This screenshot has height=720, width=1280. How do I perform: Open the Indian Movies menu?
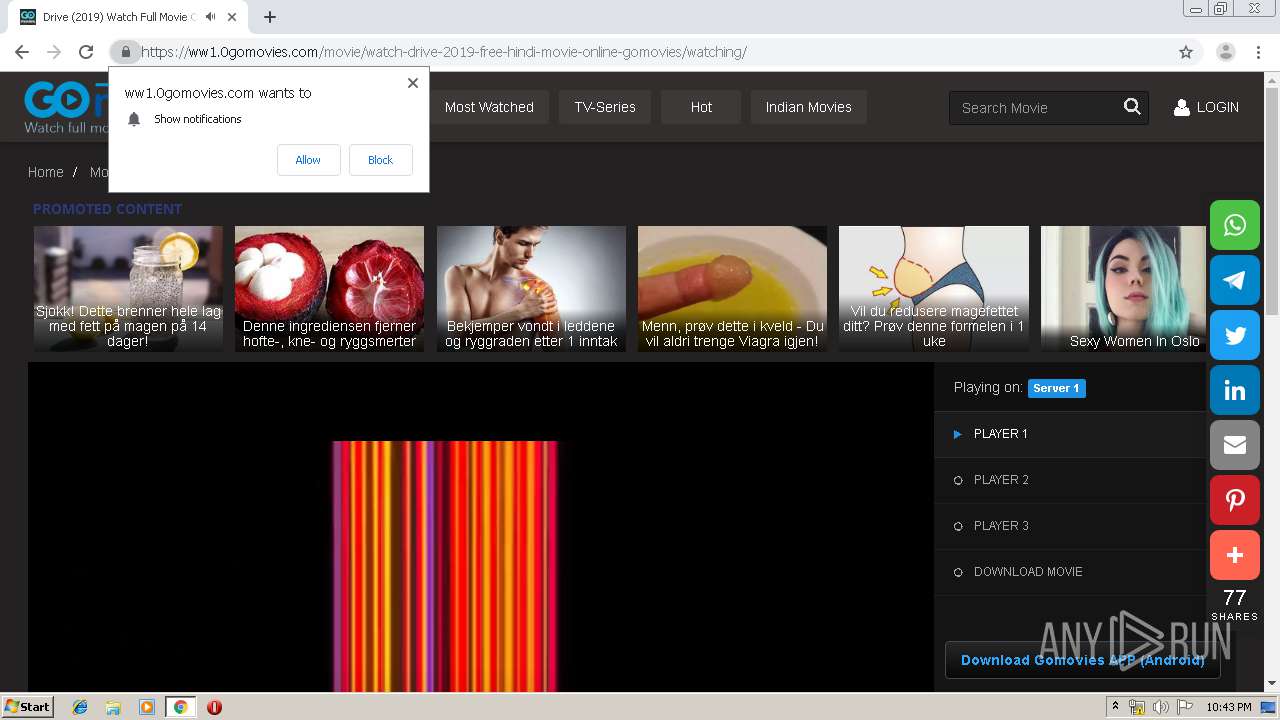809,107
